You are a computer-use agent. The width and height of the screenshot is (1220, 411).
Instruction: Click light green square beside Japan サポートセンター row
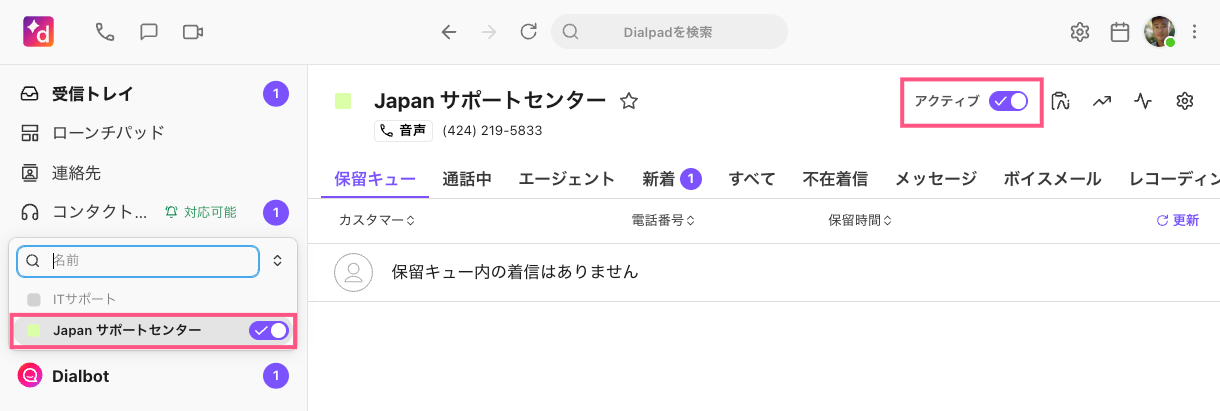click(x=34, y=330)
